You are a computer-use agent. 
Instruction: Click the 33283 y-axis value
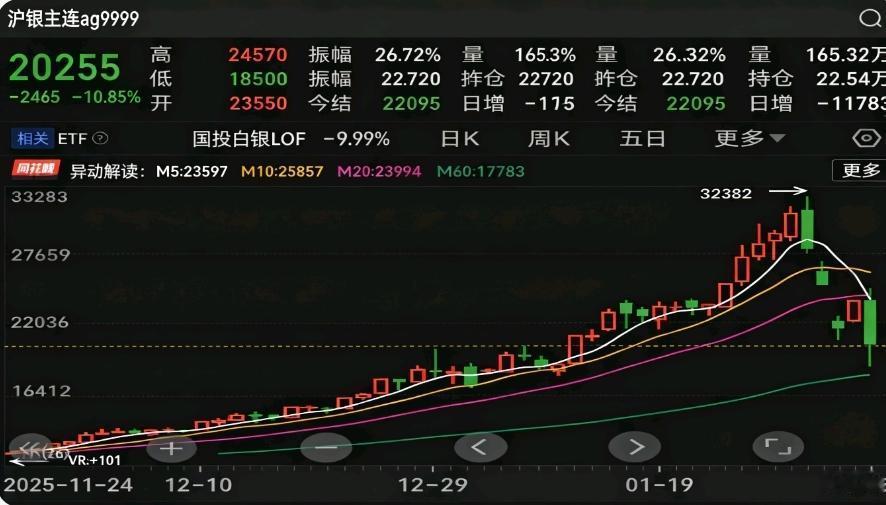40,197
